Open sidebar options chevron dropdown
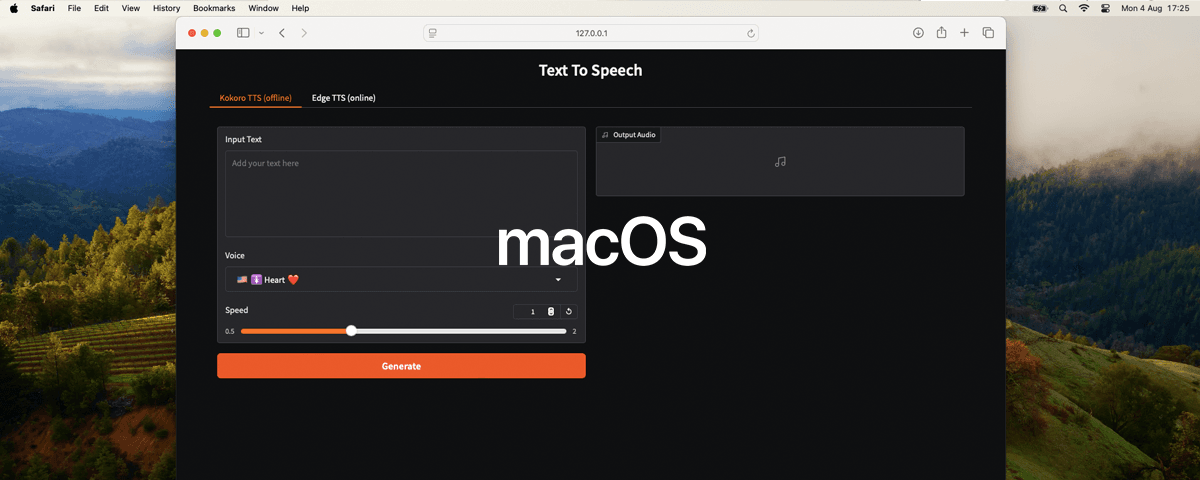The image size is (1200, 480). (261, 33)
